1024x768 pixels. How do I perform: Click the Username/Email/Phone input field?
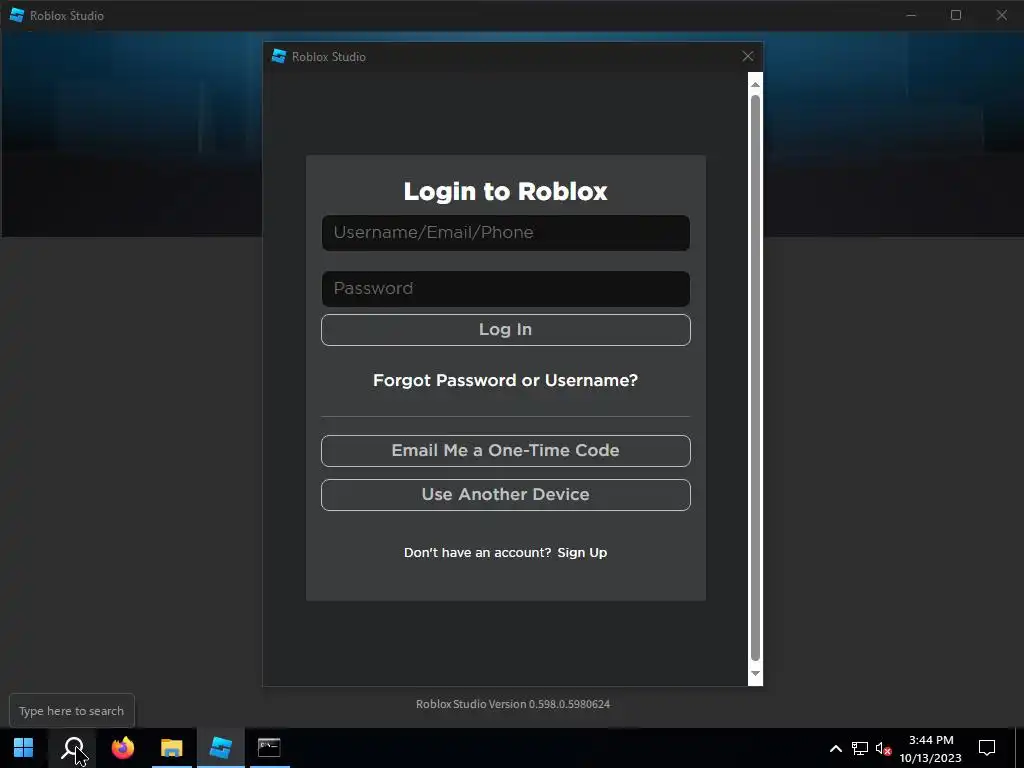coord(505,232)
